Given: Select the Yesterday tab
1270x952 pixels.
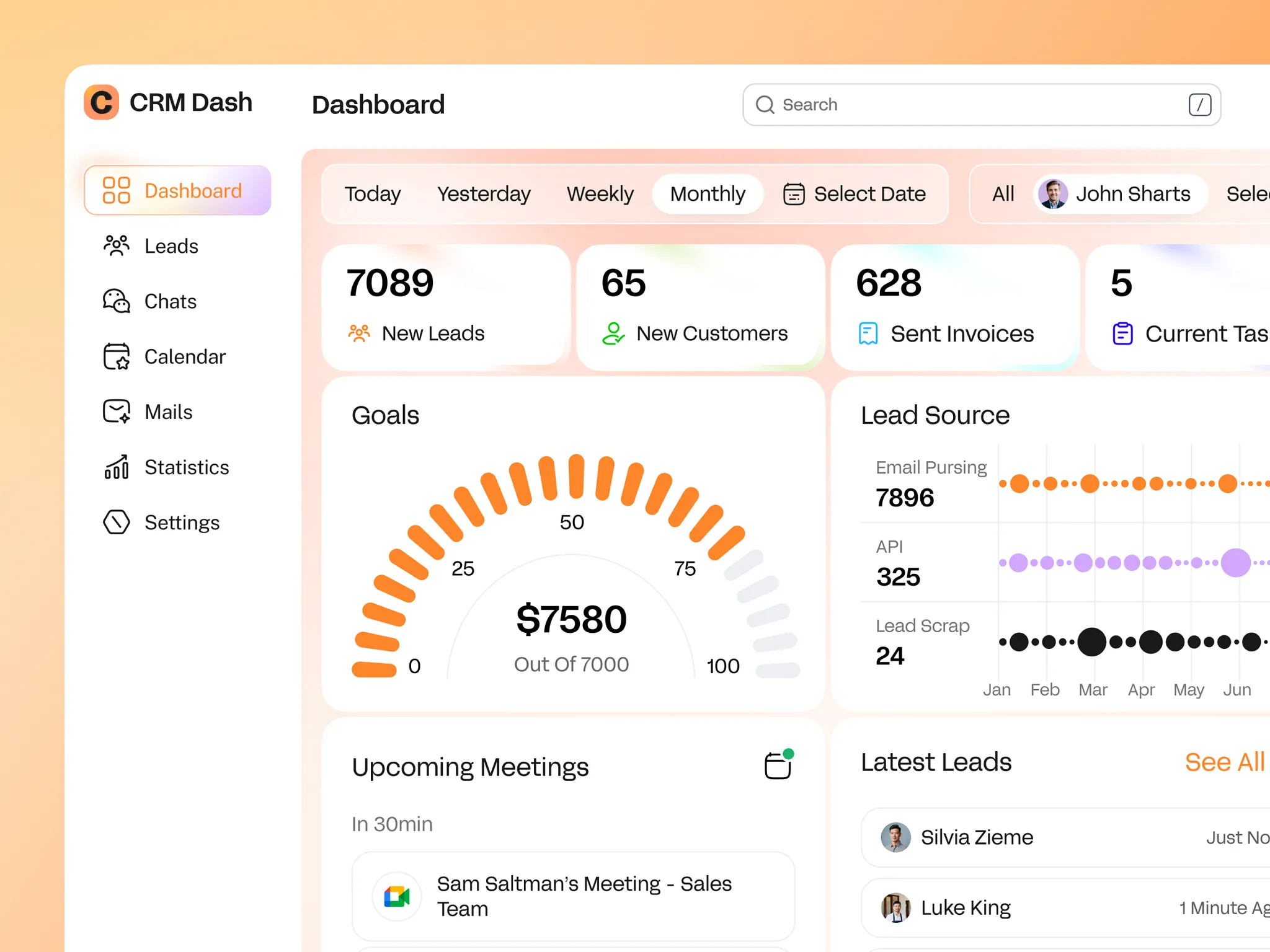Looking at the screenshot, I should click(484, 194).
